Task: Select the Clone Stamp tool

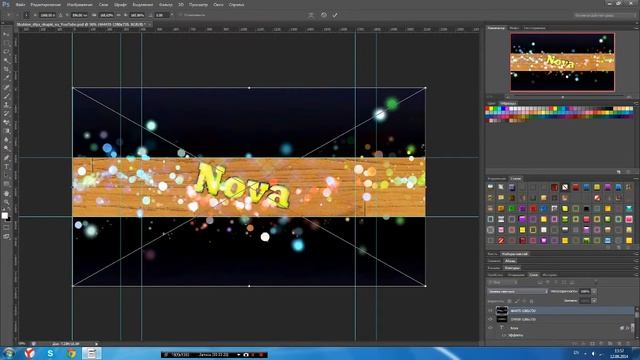Action: pyautogui.click(x=7, y=105)
